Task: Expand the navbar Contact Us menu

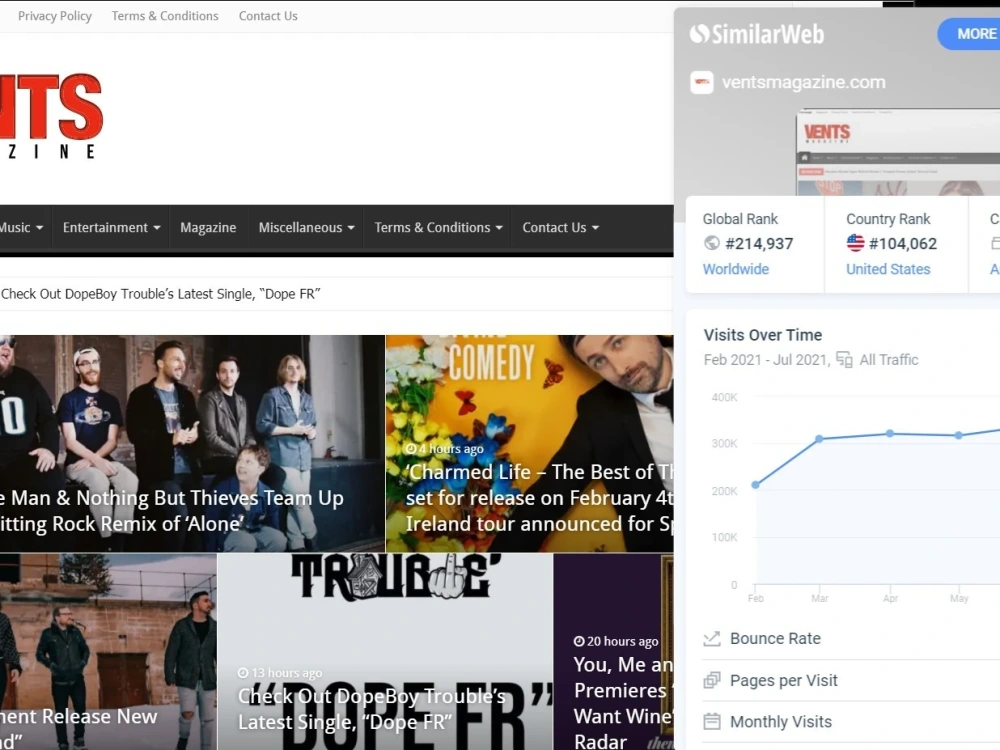Action: click(561, 228)
